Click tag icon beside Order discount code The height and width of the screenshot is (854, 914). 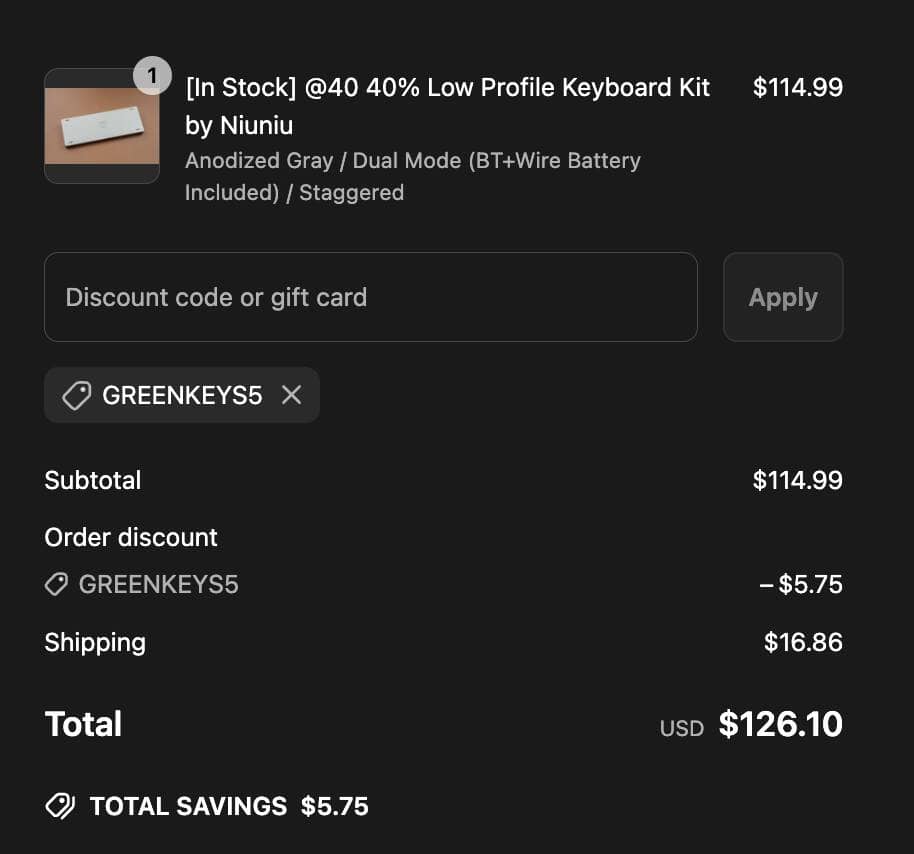click(57, 584)
